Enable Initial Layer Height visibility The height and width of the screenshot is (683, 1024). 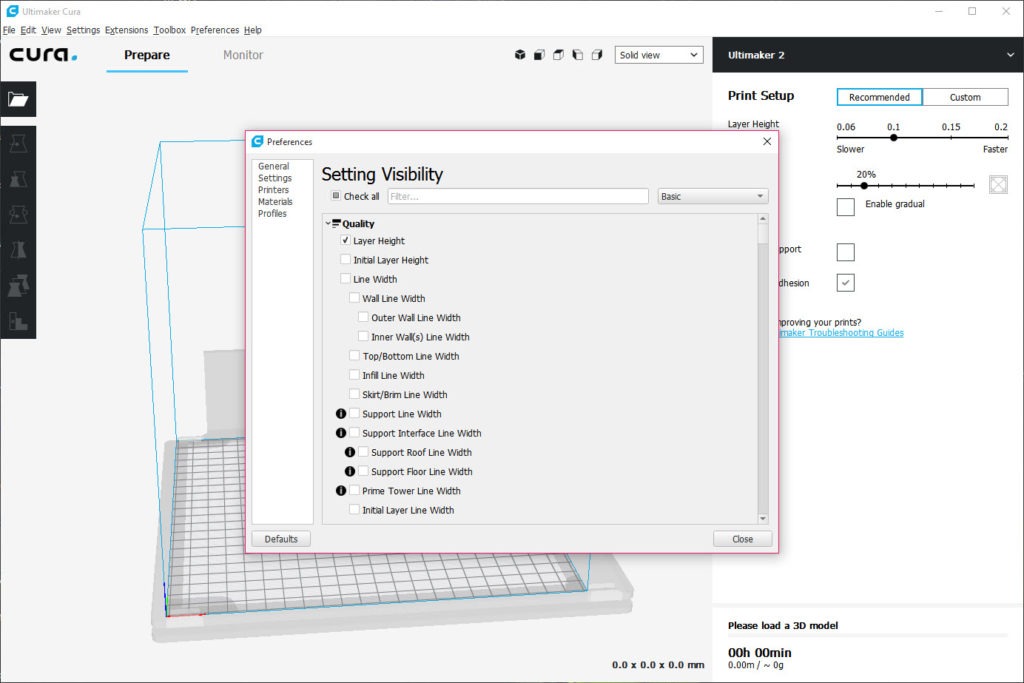pyautogui.click(x=345, y=259)
